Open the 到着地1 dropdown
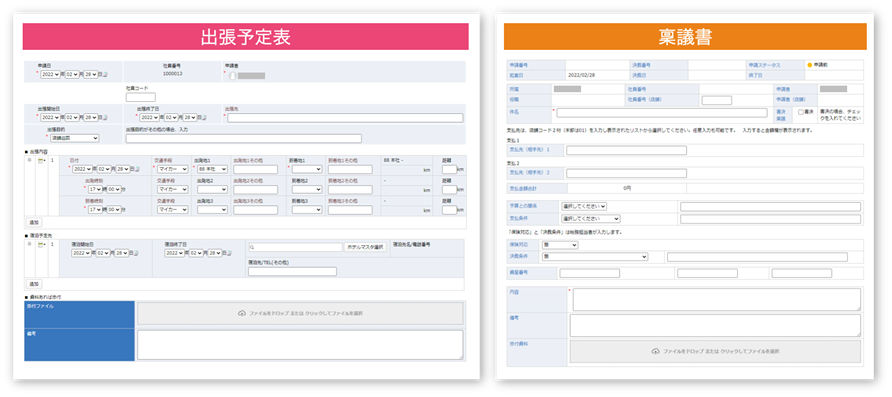This screenshot has height=397, width=892. pos(307,169)
